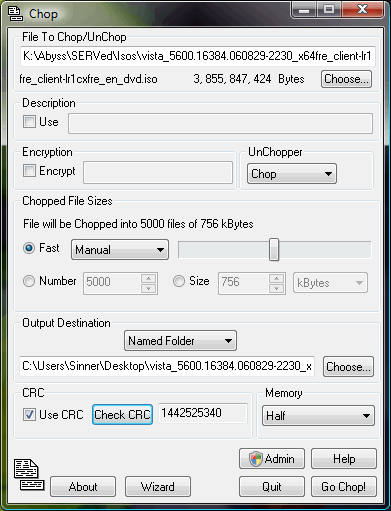
Task: Expand the Manual preset dropdown
Action: point(120,249)
